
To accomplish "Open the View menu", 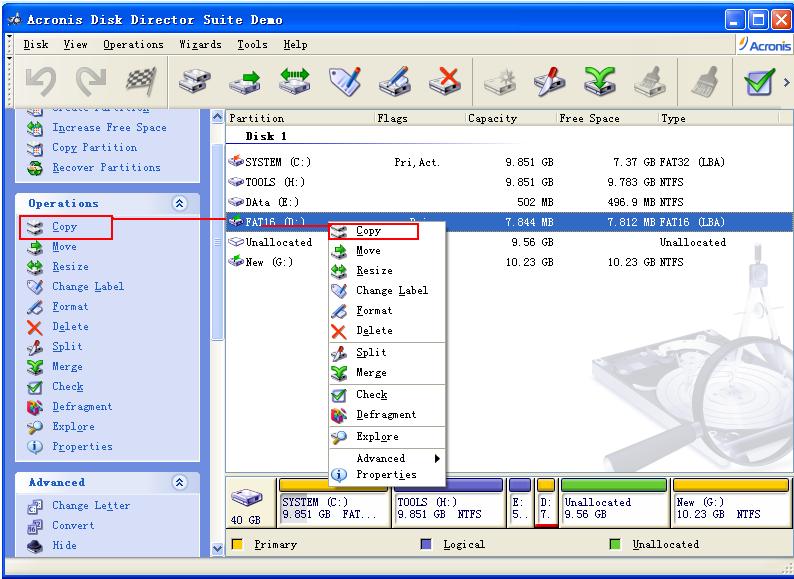I will (75, 45).
